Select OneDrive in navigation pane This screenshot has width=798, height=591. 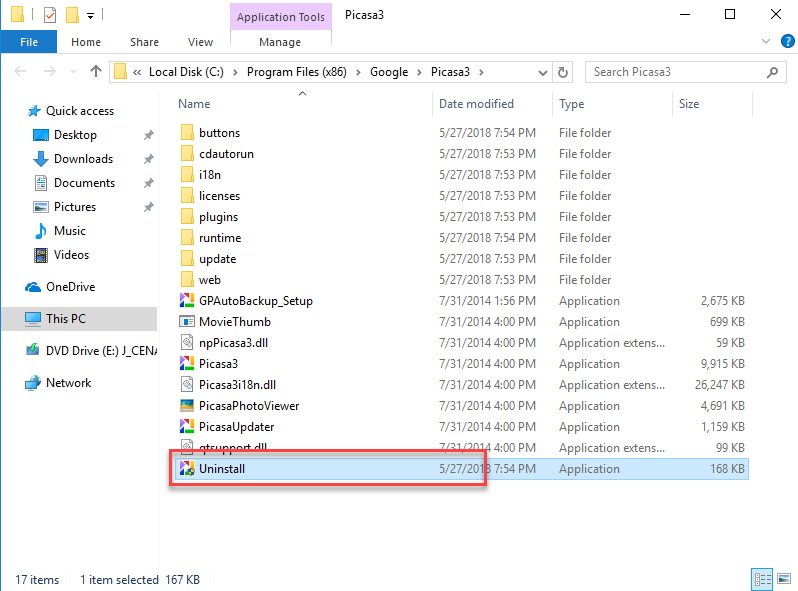coord(70,287)
